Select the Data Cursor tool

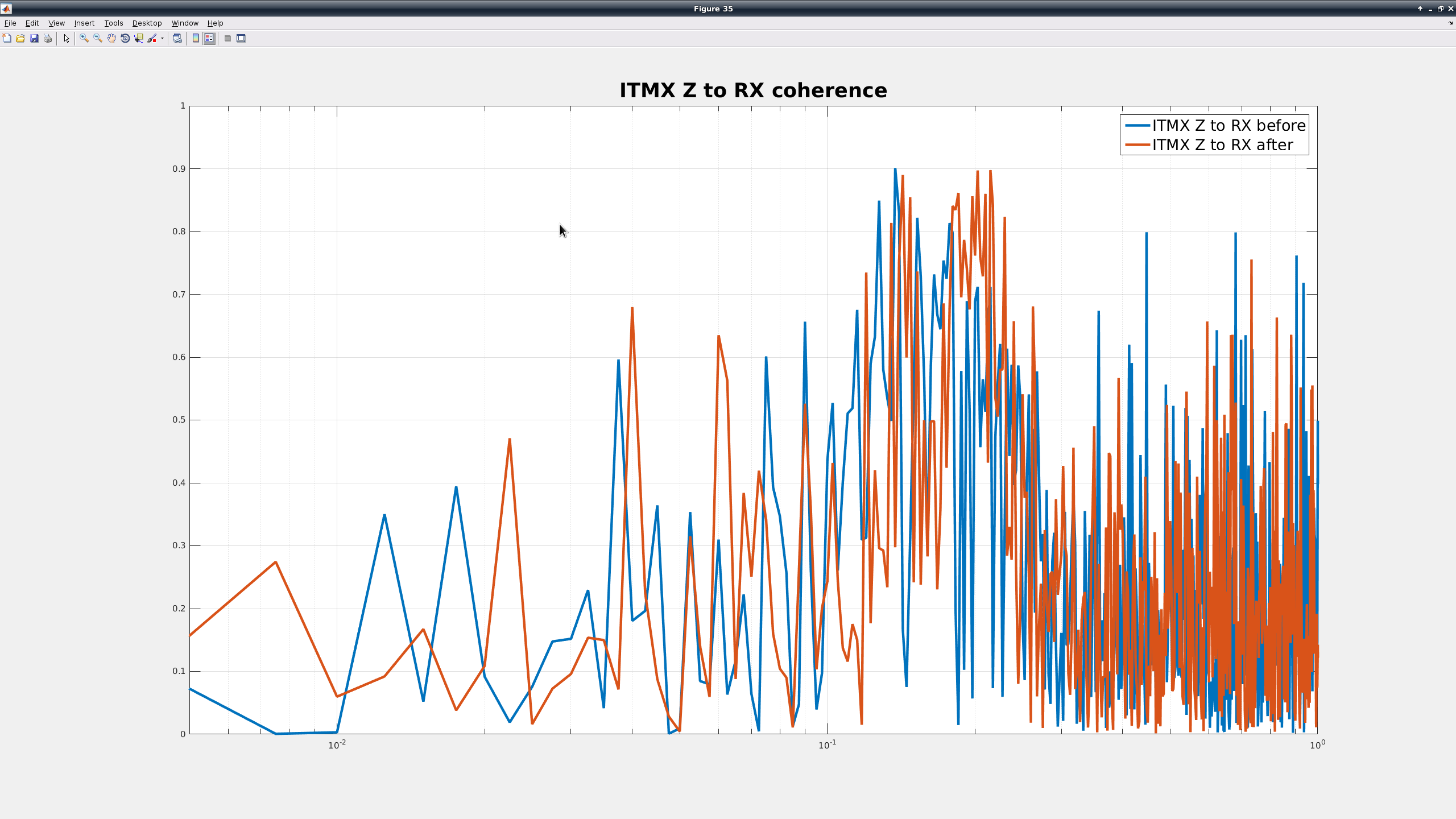pos(139,38)
